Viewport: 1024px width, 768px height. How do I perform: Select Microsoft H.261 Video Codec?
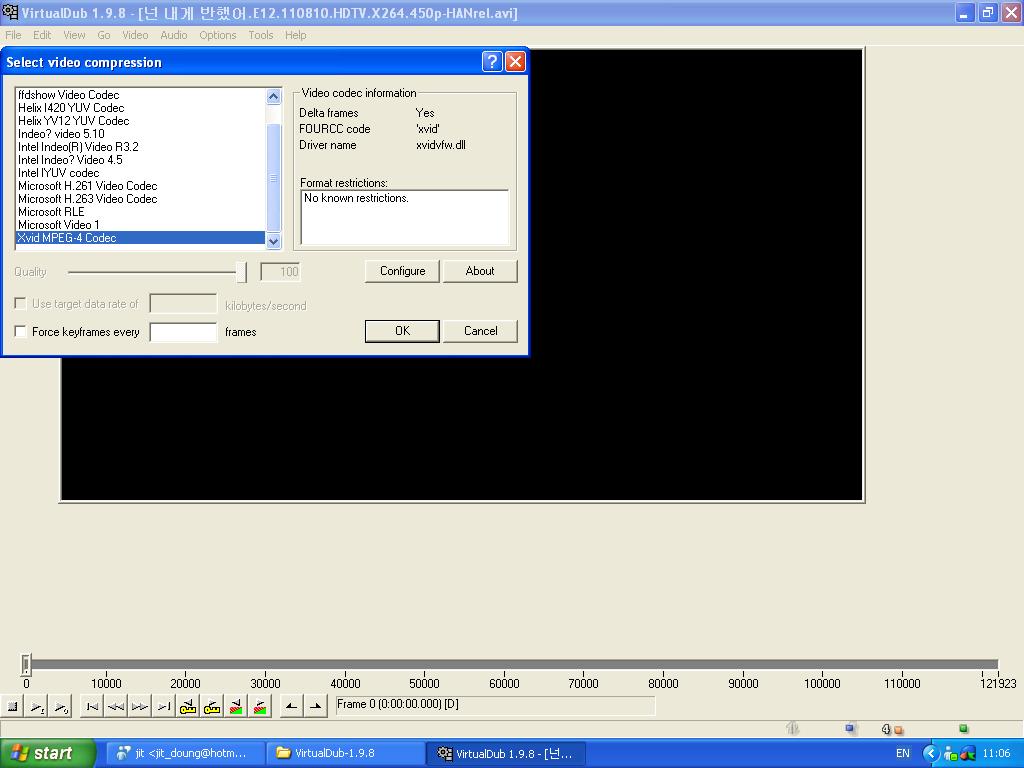(140, 186)
